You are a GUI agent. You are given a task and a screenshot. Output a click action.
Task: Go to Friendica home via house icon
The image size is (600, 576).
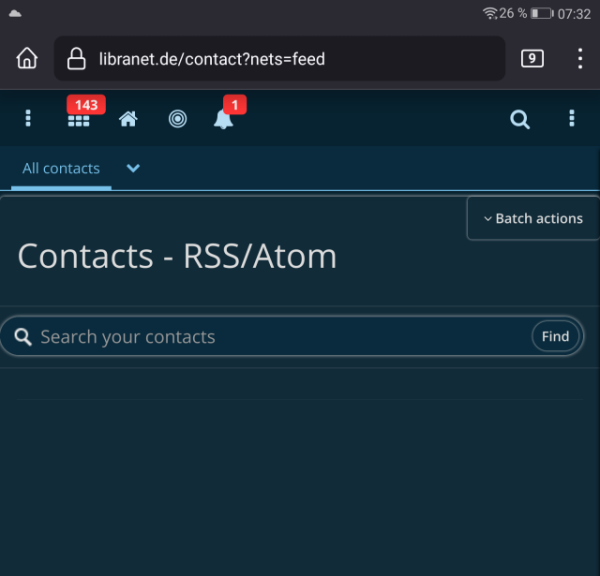tap(128, 119)
